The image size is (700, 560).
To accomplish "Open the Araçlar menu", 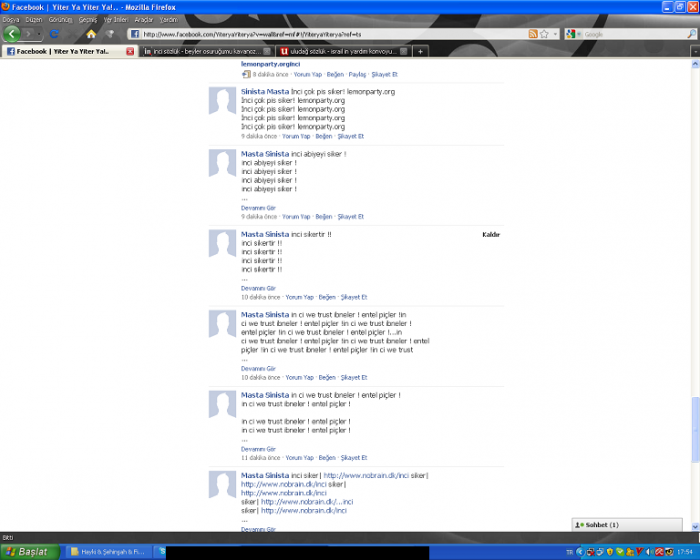I will coord(144,19).
